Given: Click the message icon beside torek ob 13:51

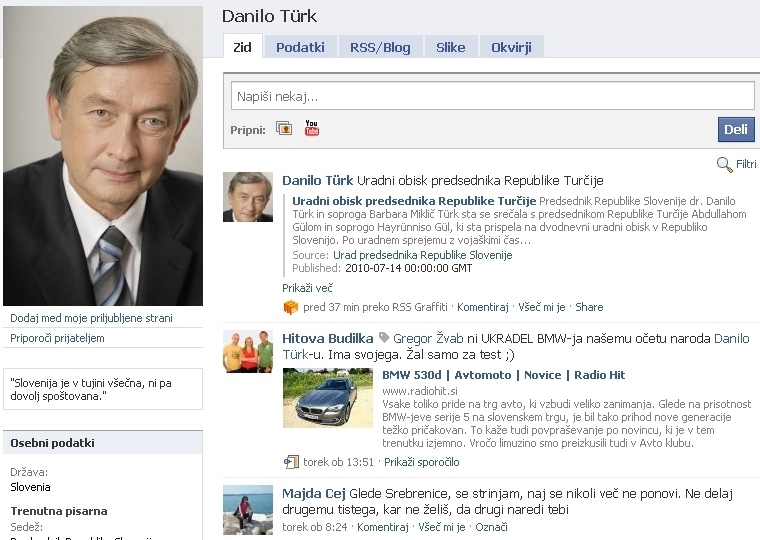Looking at the screenshot, I should 291,462.
